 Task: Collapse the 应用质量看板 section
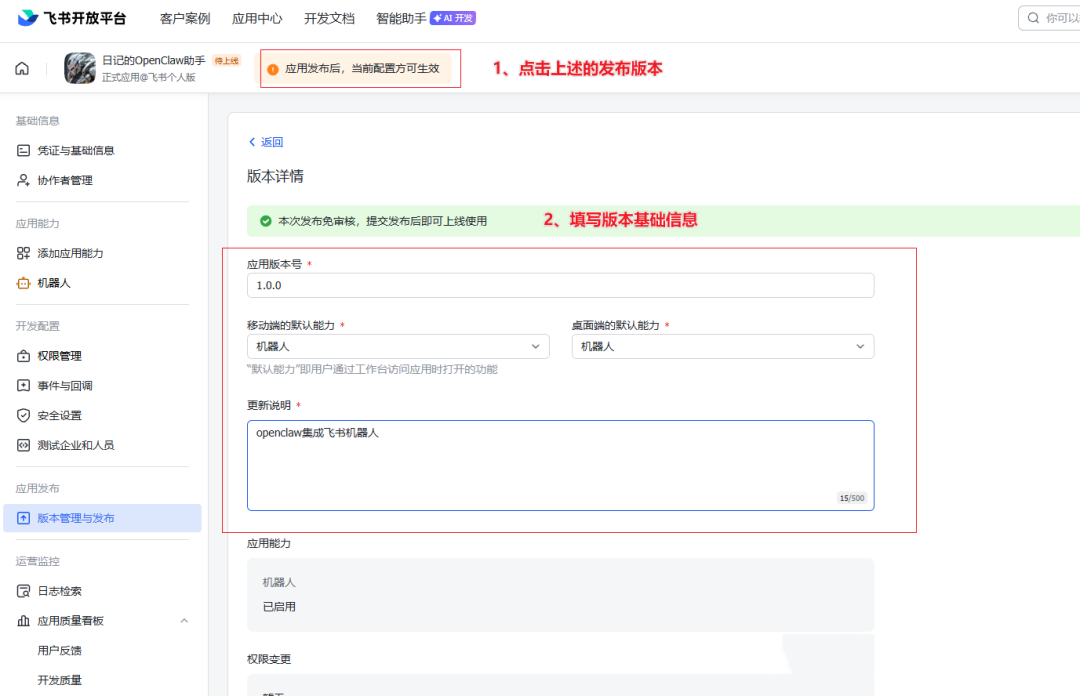point(184,620)
